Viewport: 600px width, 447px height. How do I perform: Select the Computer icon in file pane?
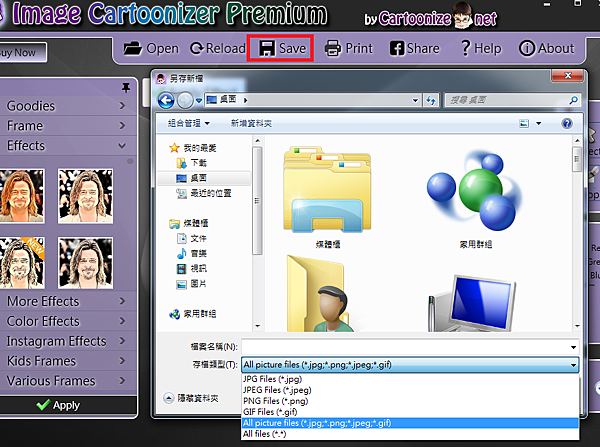472,302
